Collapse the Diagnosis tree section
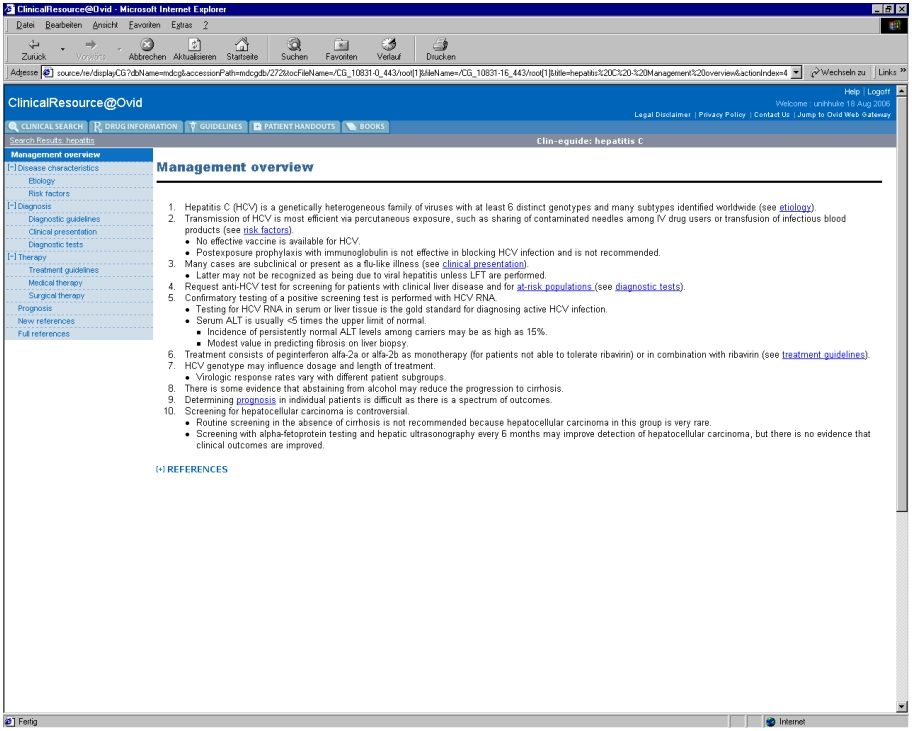Image resolution: width=912 pixels, height=731 pixels. [12, 206]
